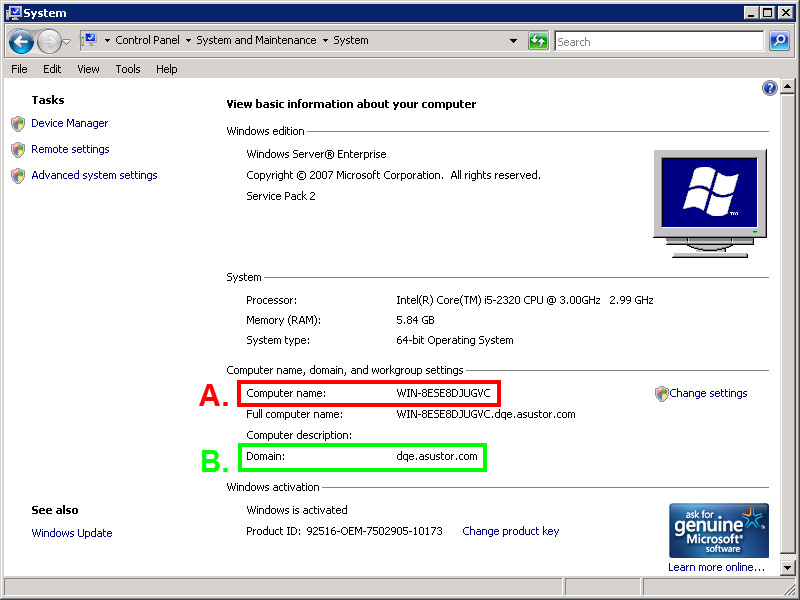
Task: Click the Change settings link
Action: [x=708, y=393]
